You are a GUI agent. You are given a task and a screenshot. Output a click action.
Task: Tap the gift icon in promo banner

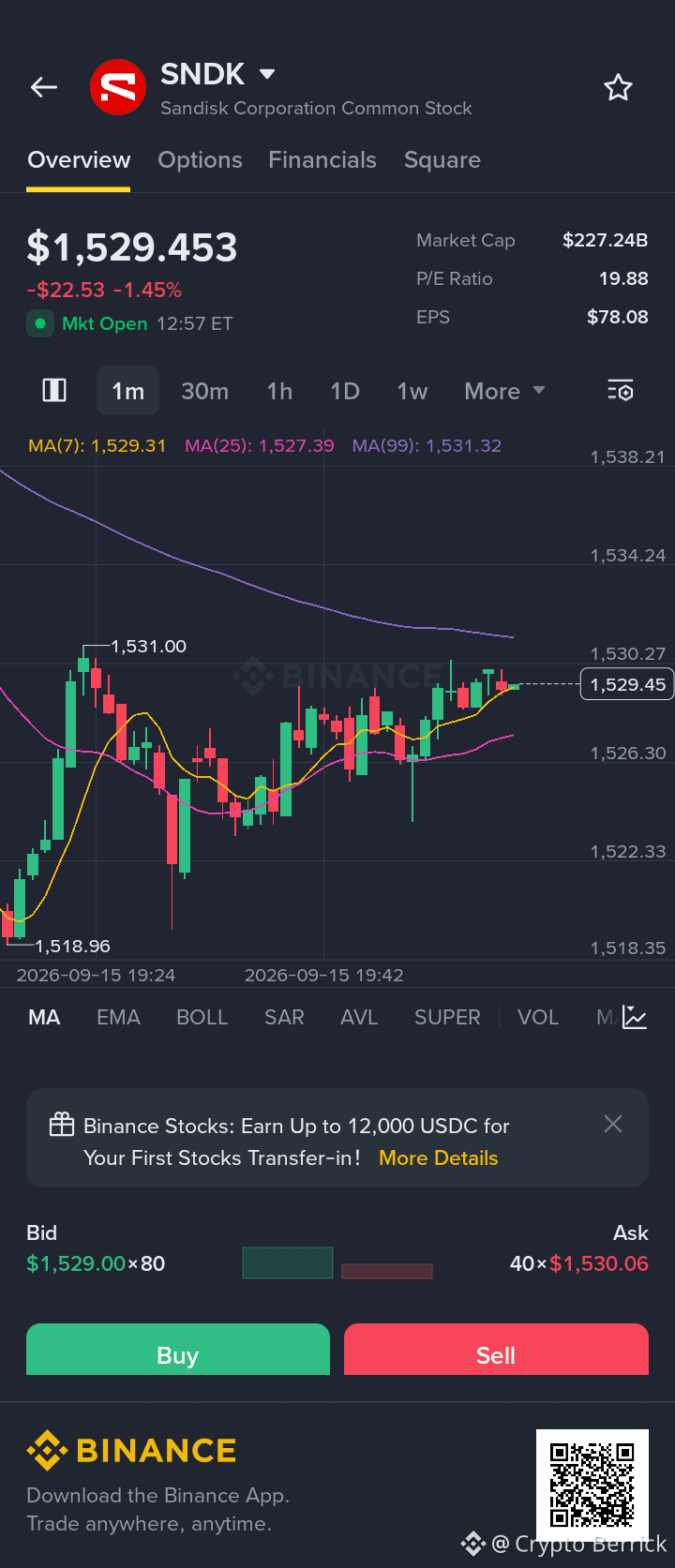pyautogui.click(x=62, y=1125)
